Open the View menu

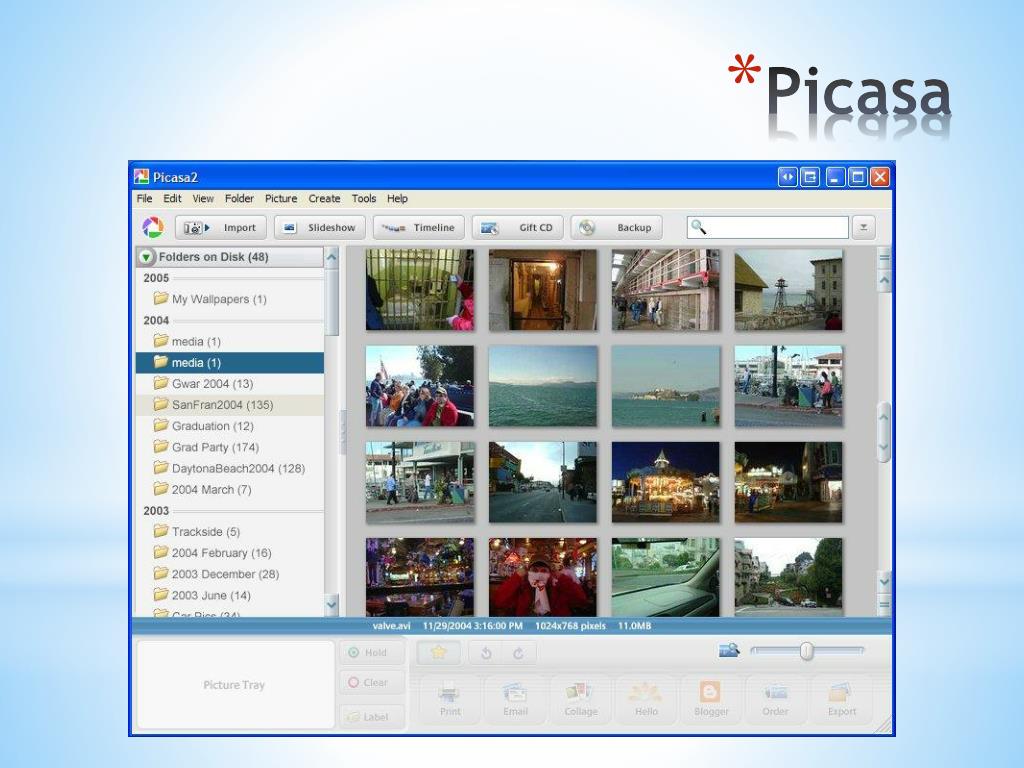[x=203, y=199]
